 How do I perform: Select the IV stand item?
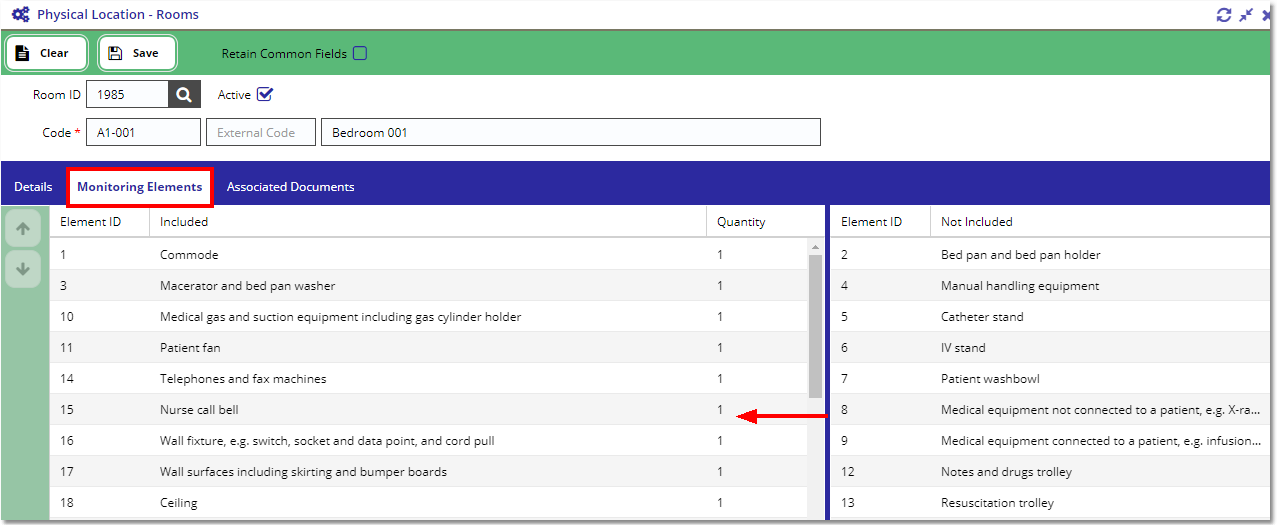1052,348
